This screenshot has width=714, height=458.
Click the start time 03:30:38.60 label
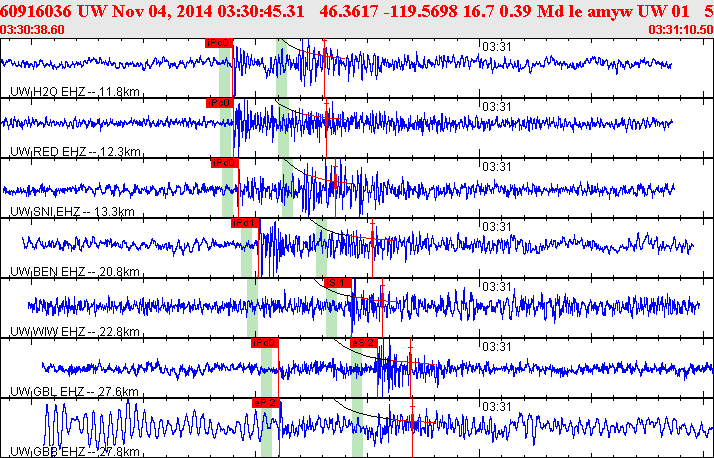coord(33,30)
